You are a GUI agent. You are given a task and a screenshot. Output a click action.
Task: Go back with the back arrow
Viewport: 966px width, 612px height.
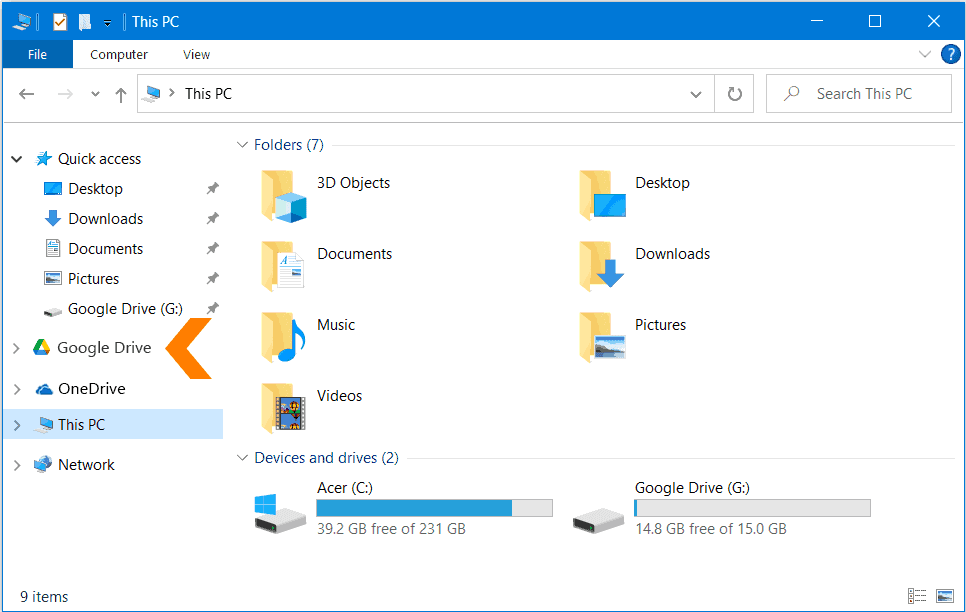tap(26, 94)
